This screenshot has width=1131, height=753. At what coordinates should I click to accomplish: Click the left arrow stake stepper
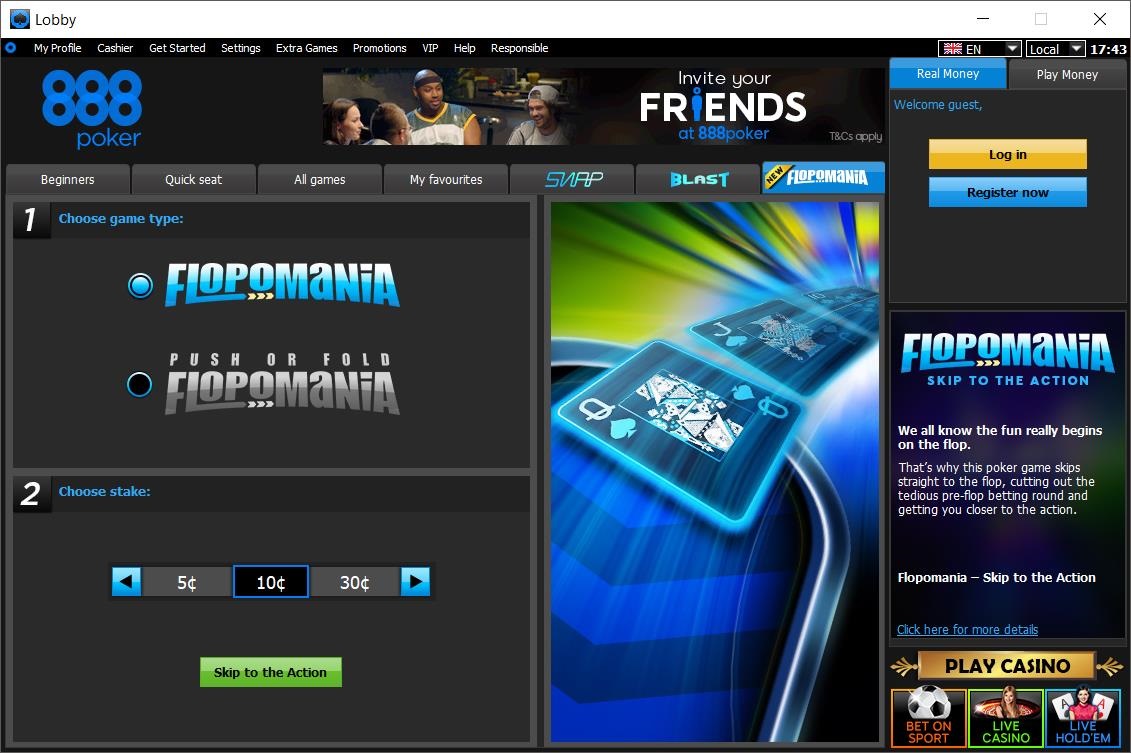pyautogui.click(x=126, y=581)
